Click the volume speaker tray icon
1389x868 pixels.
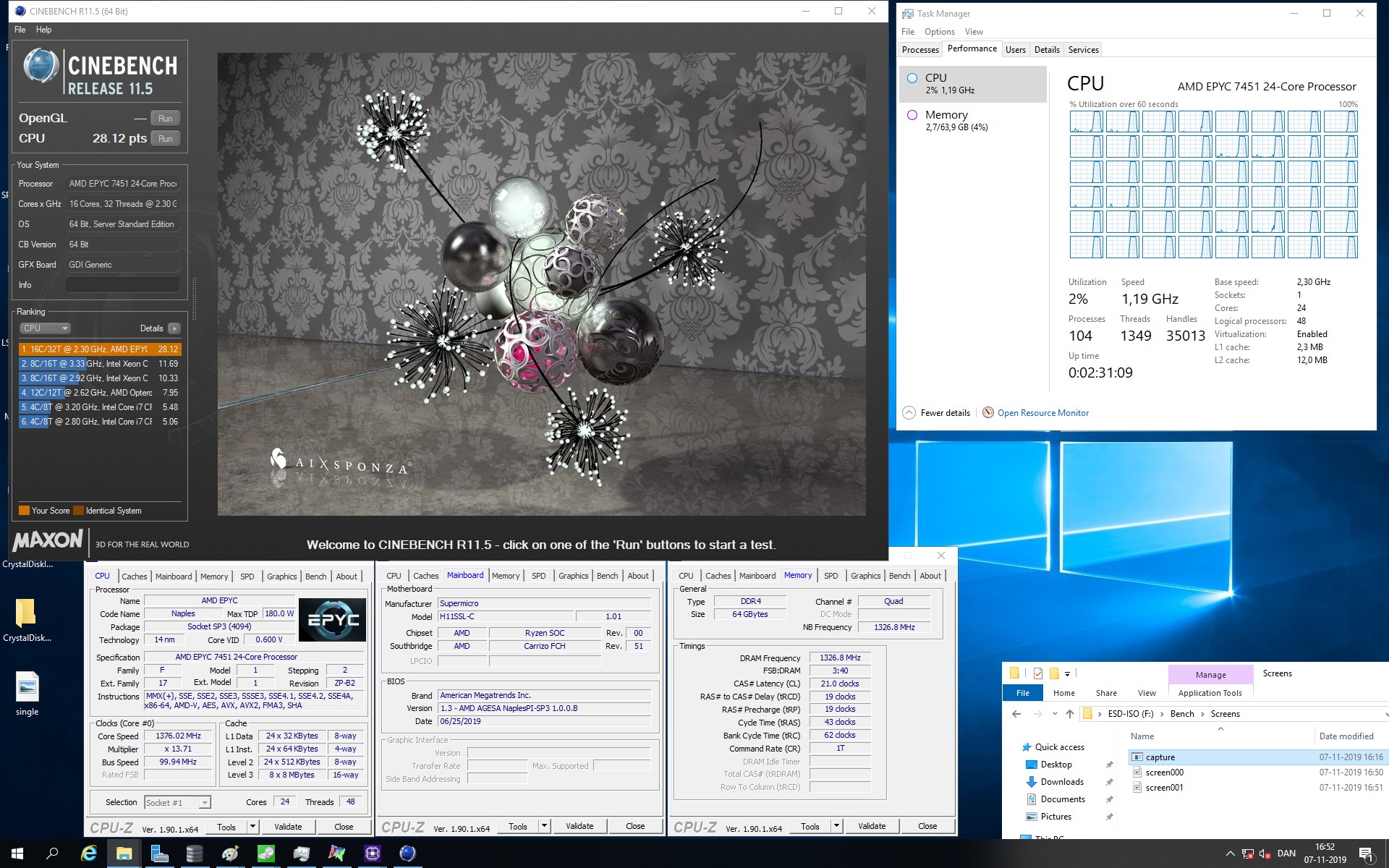click(1265, 854)
